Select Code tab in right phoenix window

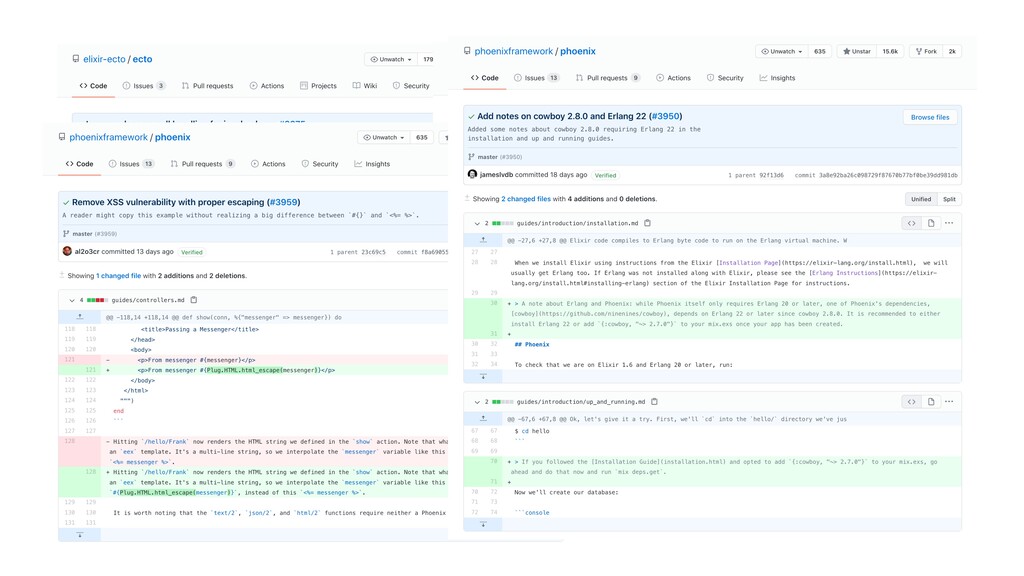click(485, 78)
